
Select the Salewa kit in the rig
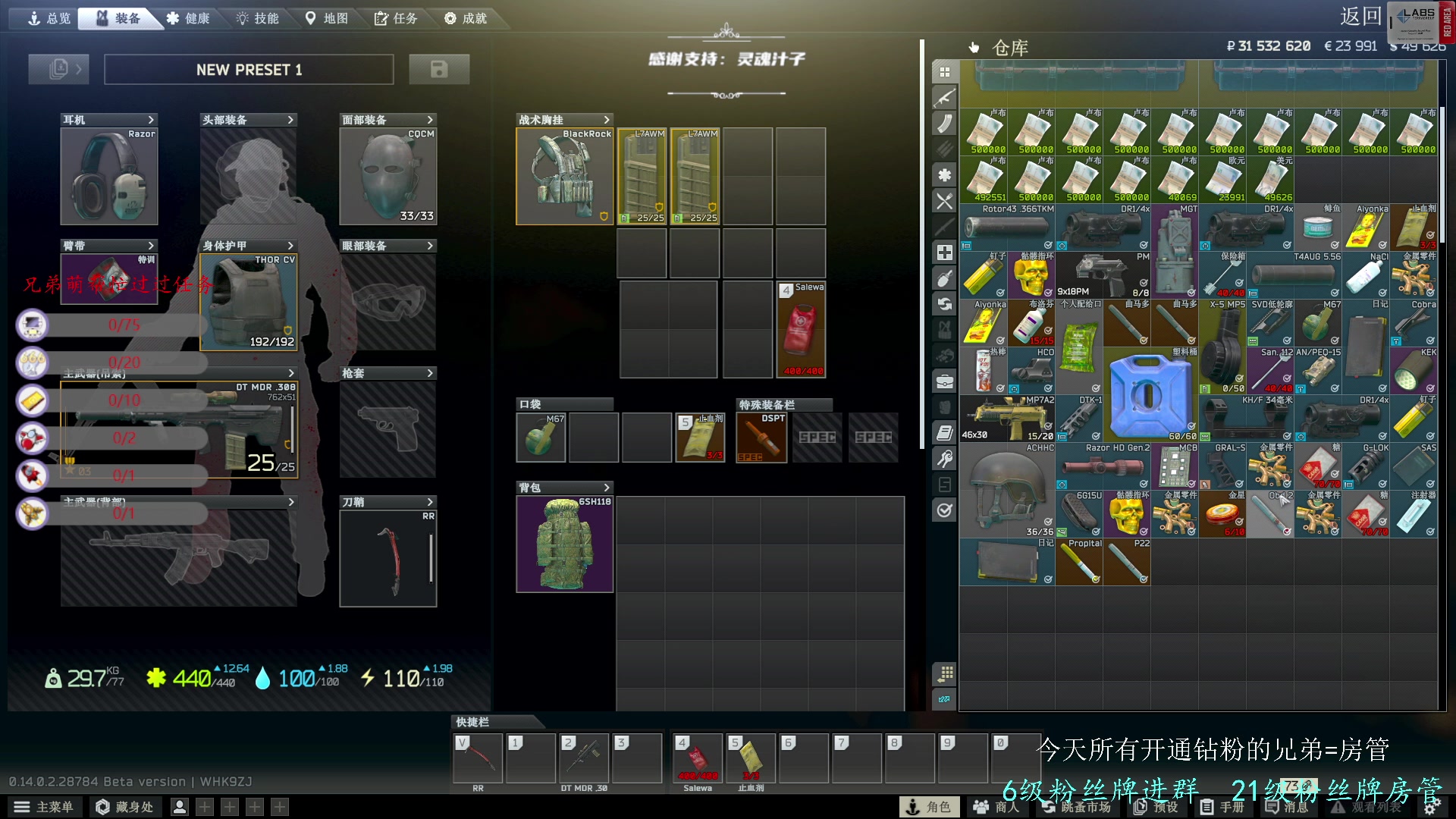(x=801, y=329)
